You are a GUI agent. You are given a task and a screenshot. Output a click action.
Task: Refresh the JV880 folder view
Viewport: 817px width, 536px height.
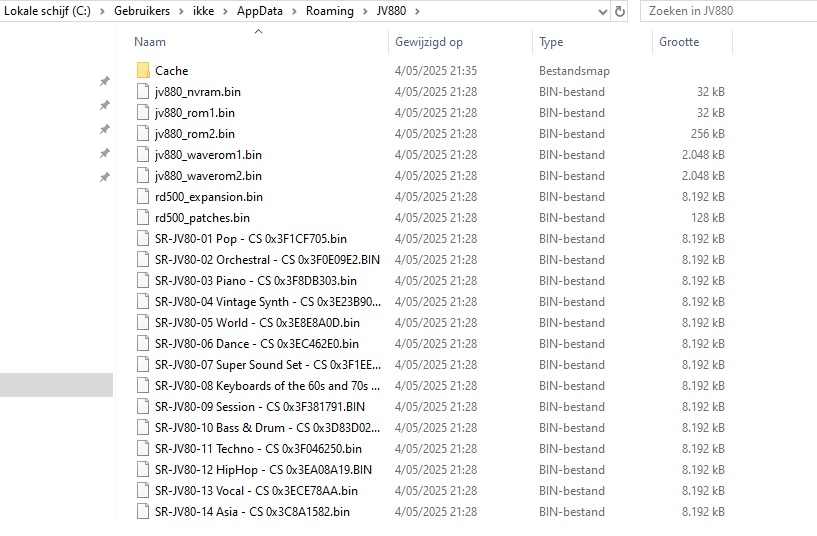[x=620, y=11]
